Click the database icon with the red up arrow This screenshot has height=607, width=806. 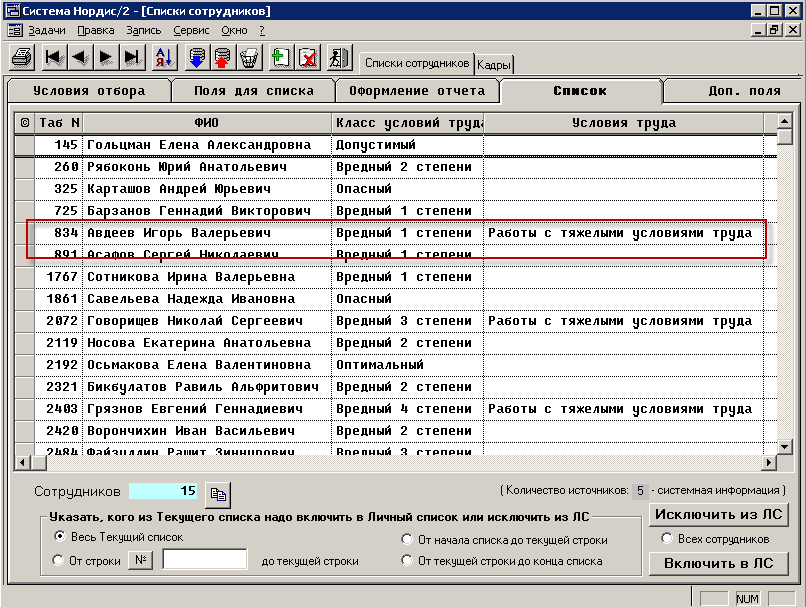click(222, 57)
